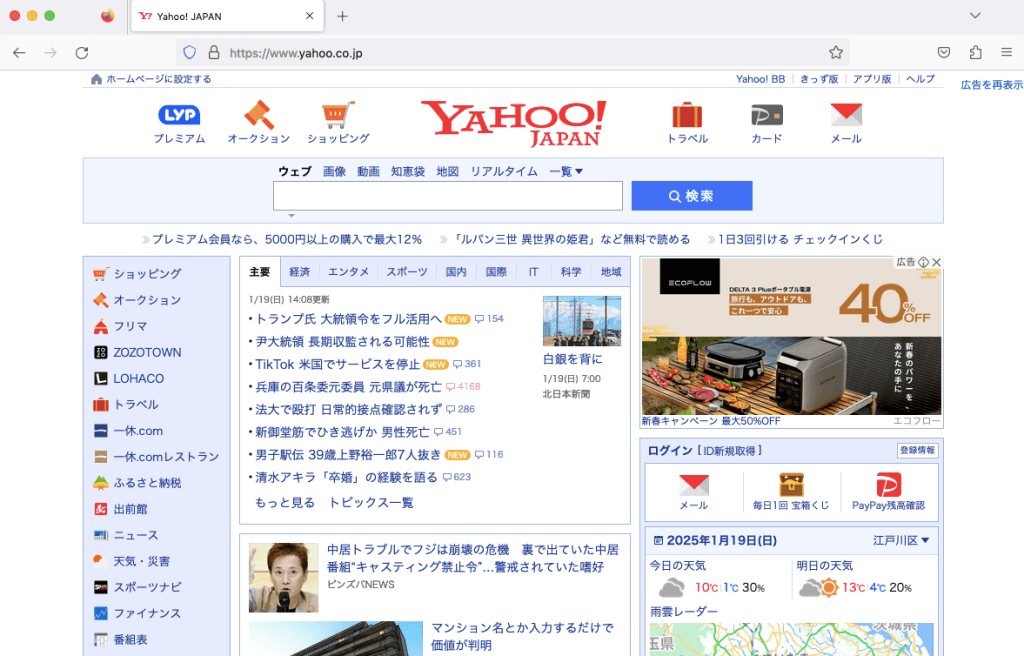The height and width of the screenshot is (656, 1024).
Task: Open the extensions puzzle icon
Action: coord(975,52)
